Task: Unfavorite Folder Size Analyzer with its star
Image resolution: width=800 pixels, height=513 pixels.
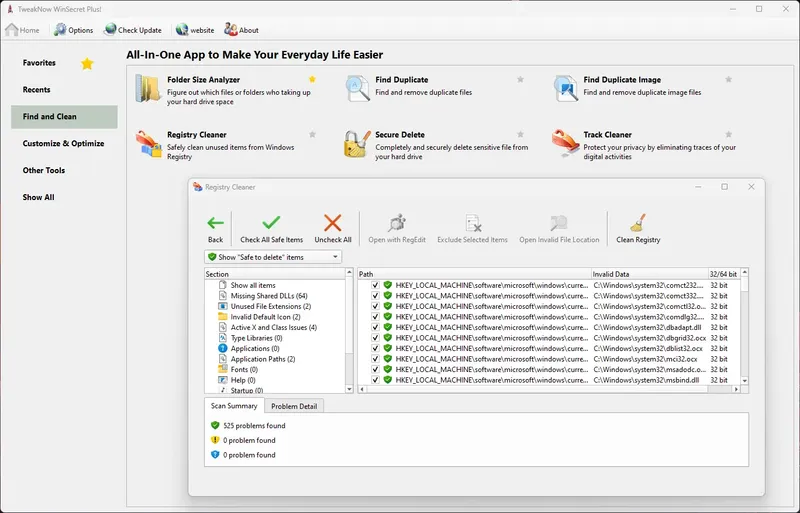Action: tap(312, 79)
